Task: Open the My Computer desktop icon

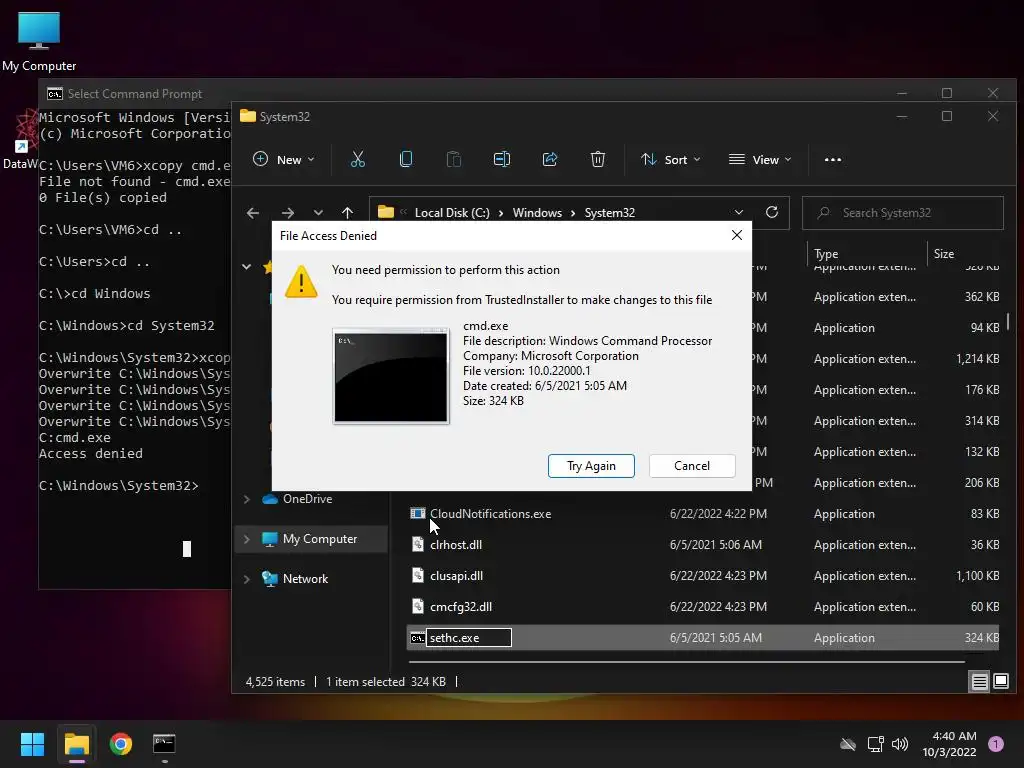Action: pyautogui.click(x=39, y=42)
